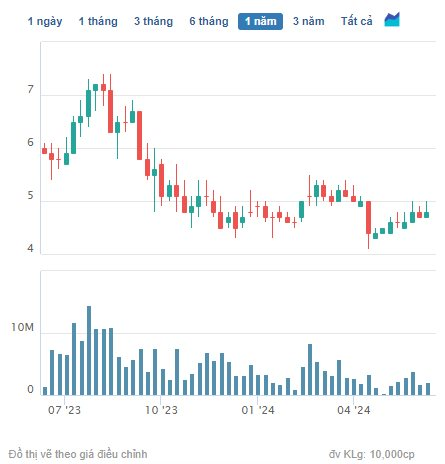
Task: Select the 6 tháng range tab
Action: [209, 21]
